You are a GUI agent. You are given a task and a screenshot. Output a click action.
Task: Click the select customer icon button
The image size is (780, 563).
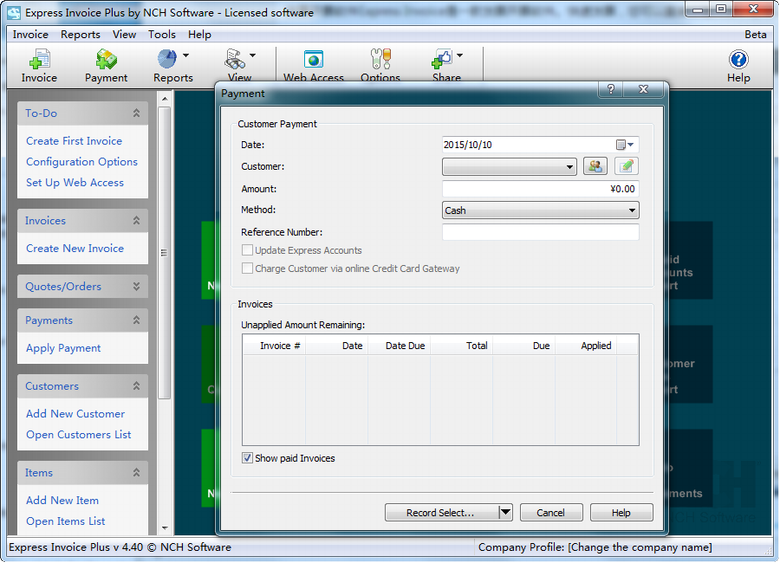click(595, 167)
